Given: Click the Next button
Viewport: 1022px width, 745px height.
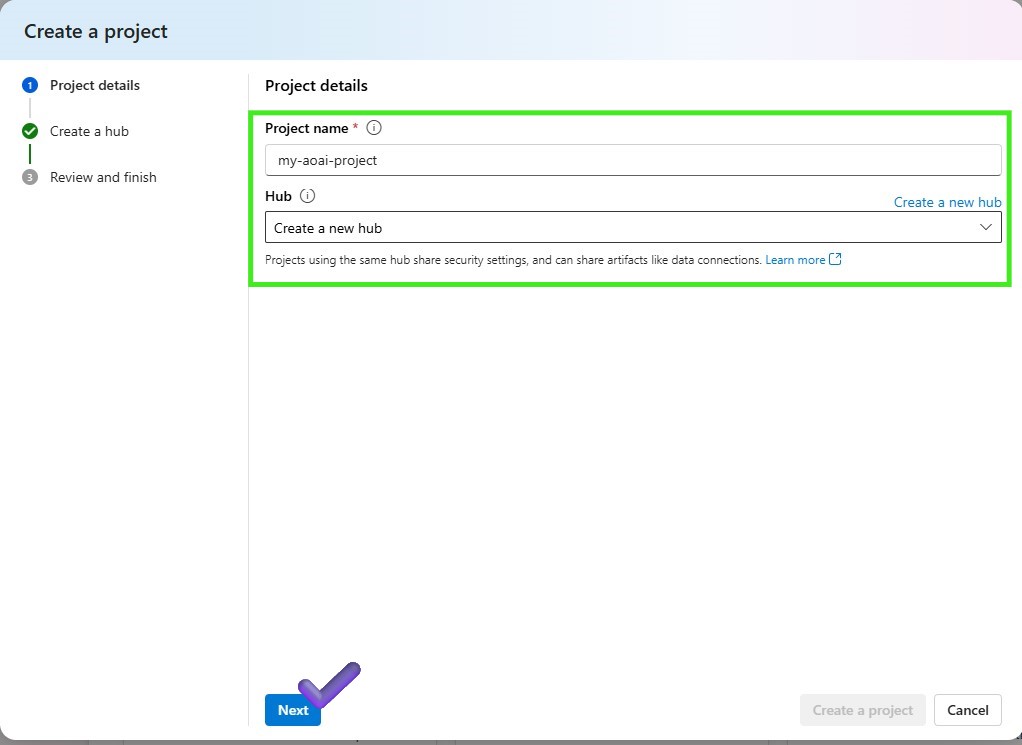Looking at the screenshot, I should coord(293,710).
